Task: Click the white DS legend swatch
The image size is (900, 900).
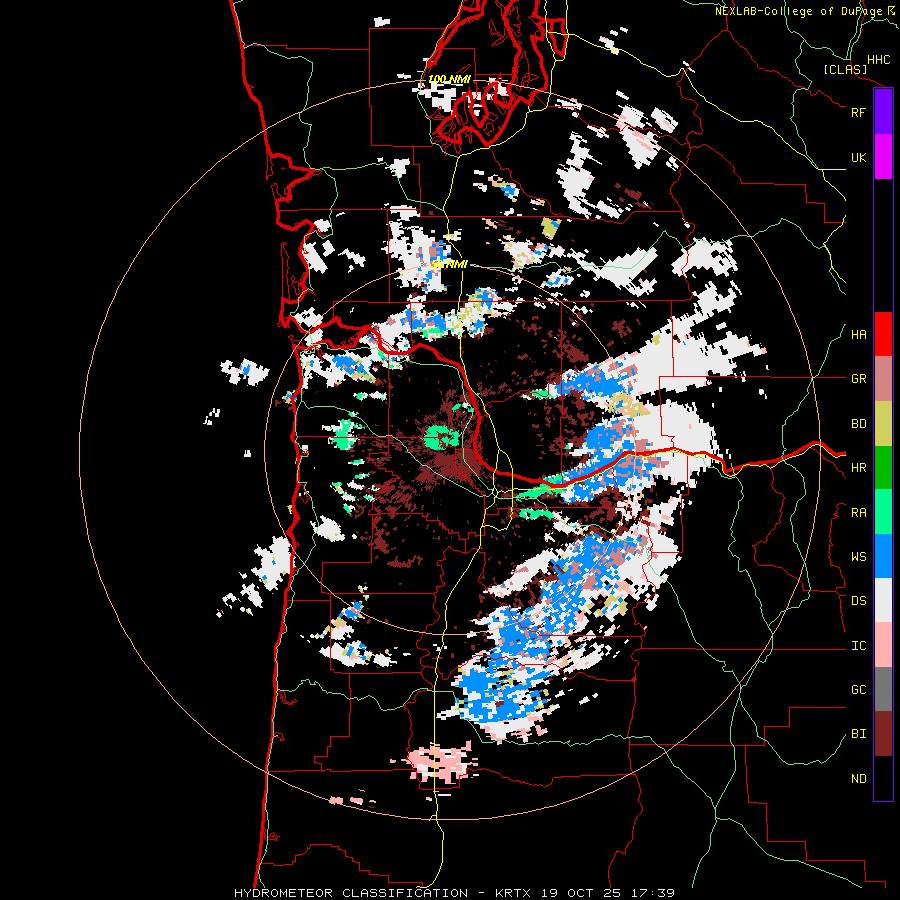Action: coord(883,600)
